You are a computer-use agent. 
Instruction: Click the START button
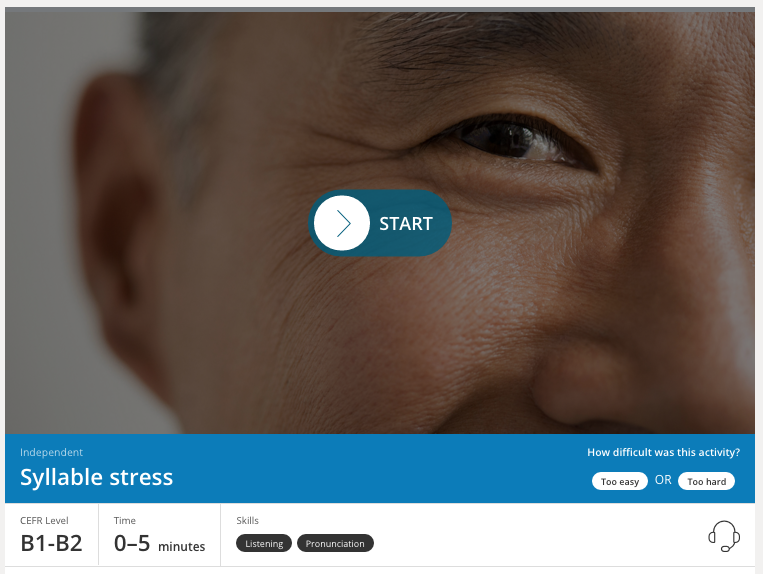tap(380, 223)
